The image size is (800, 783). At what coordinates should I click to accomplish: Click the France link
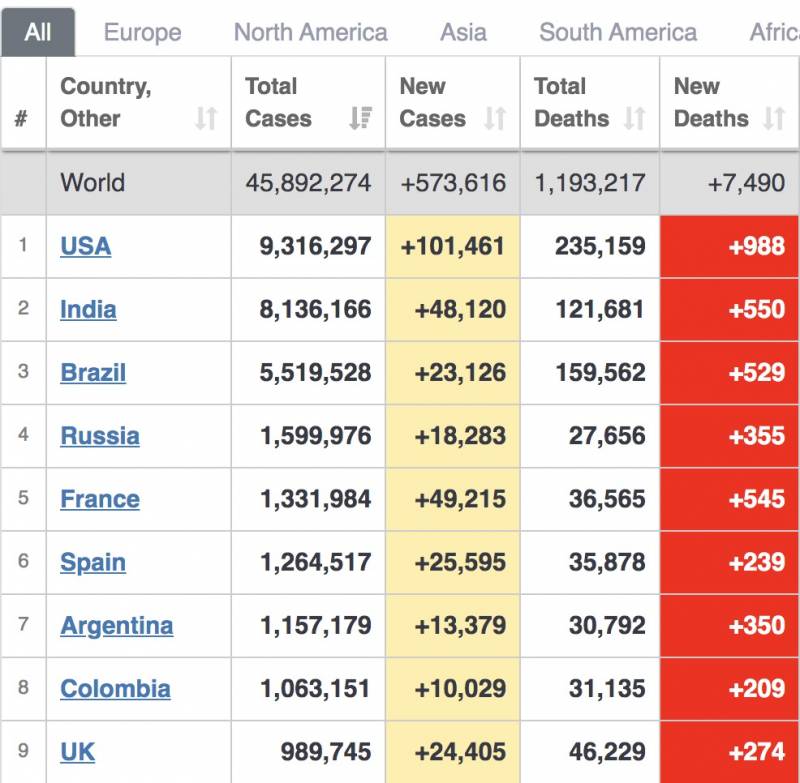(x=99, y=499)
